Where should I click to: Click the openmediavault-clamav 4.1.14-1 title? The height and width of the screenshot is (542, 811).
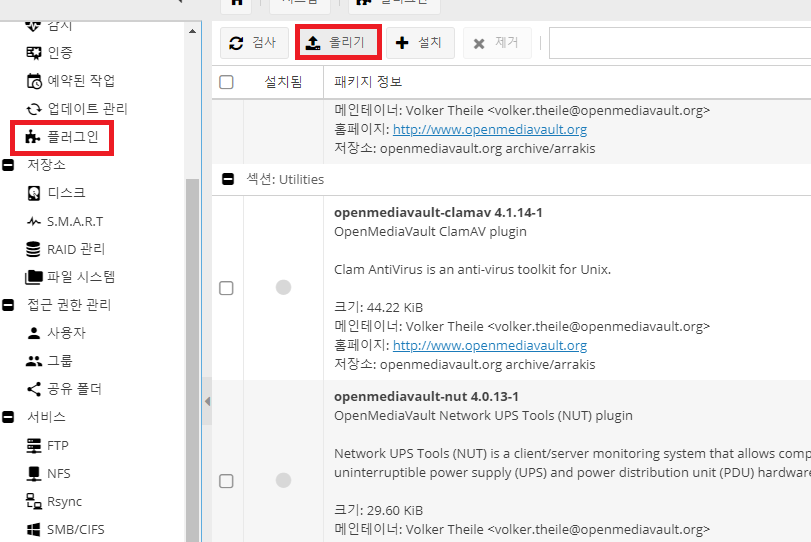438,213
